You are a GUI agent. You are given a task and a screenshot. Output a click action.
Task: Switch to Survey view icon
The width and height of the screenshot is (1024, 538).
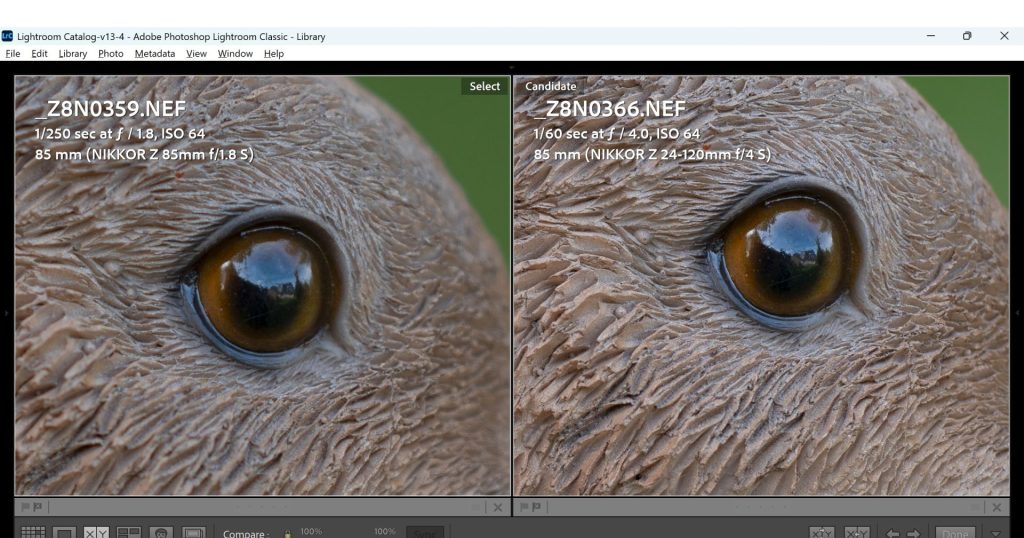129,533
